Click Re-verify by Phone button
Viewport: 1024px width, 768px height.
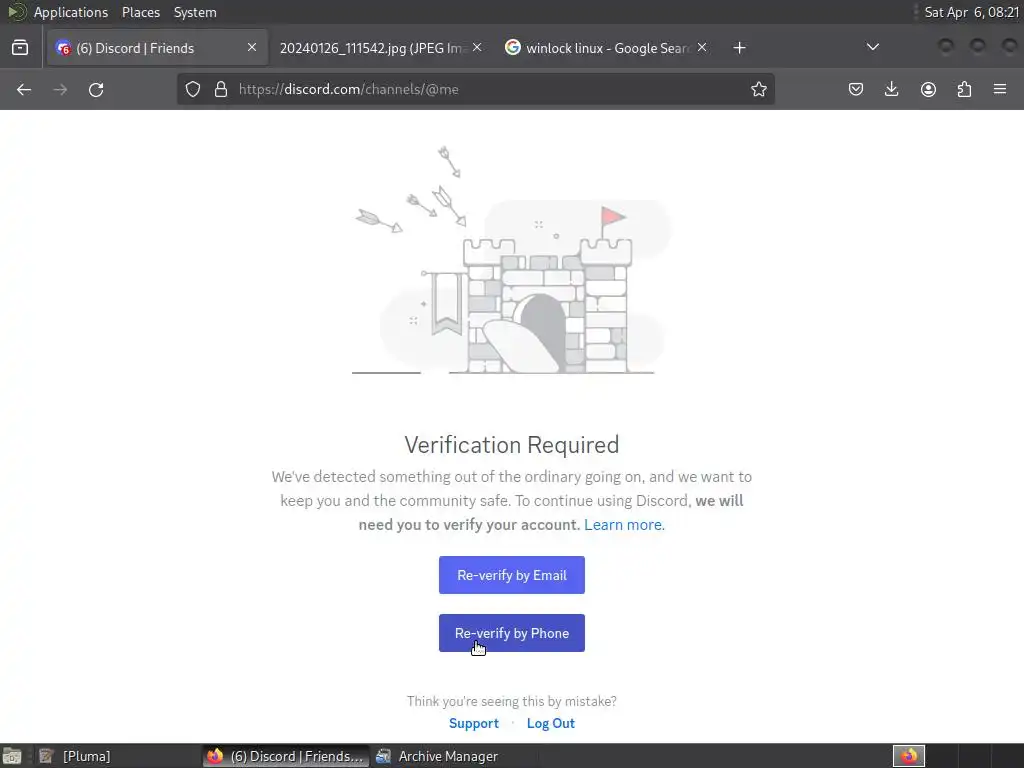(x=511, y=633)
